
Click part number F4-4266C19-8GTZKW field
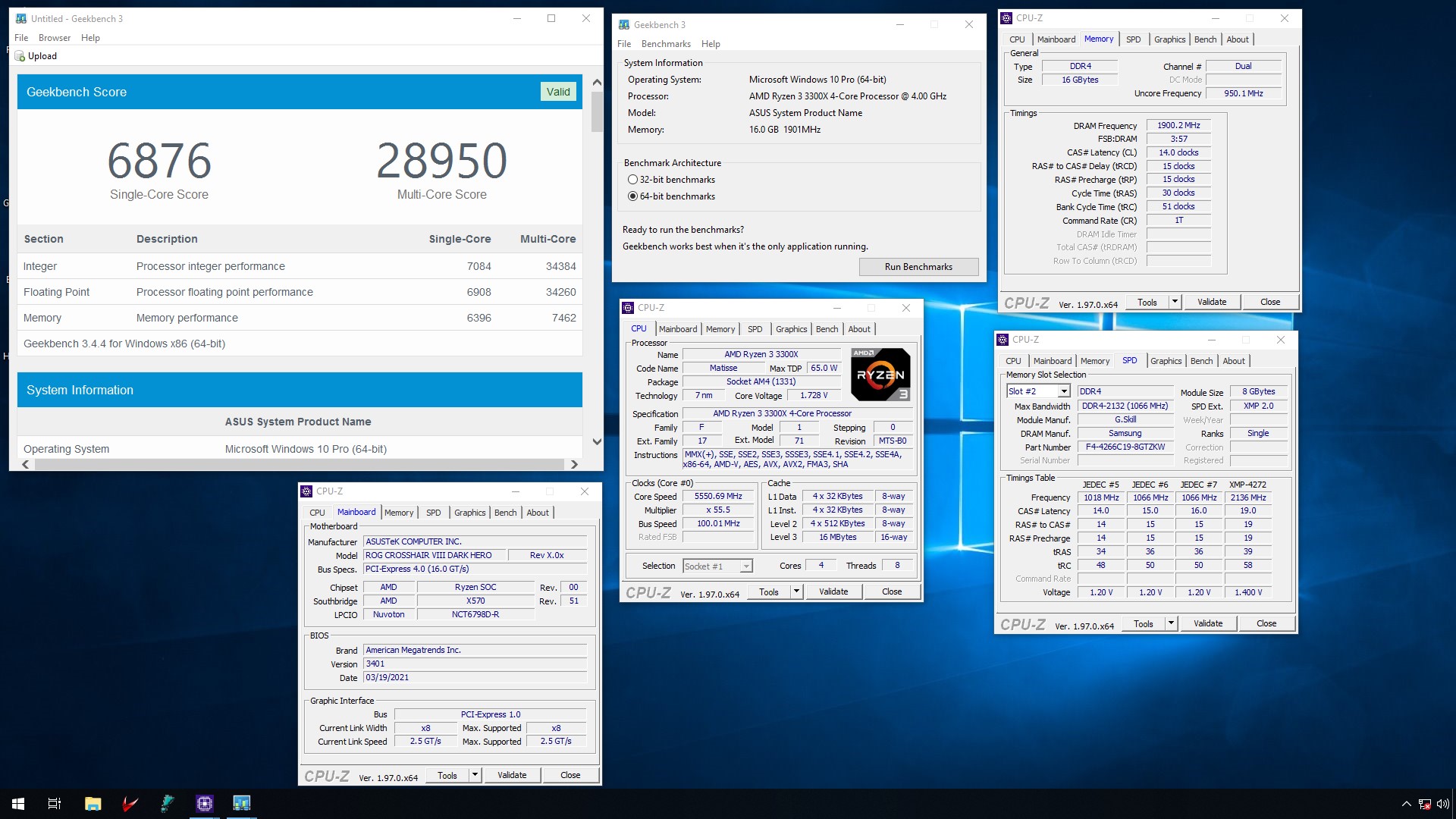[x=1125, y=447]
